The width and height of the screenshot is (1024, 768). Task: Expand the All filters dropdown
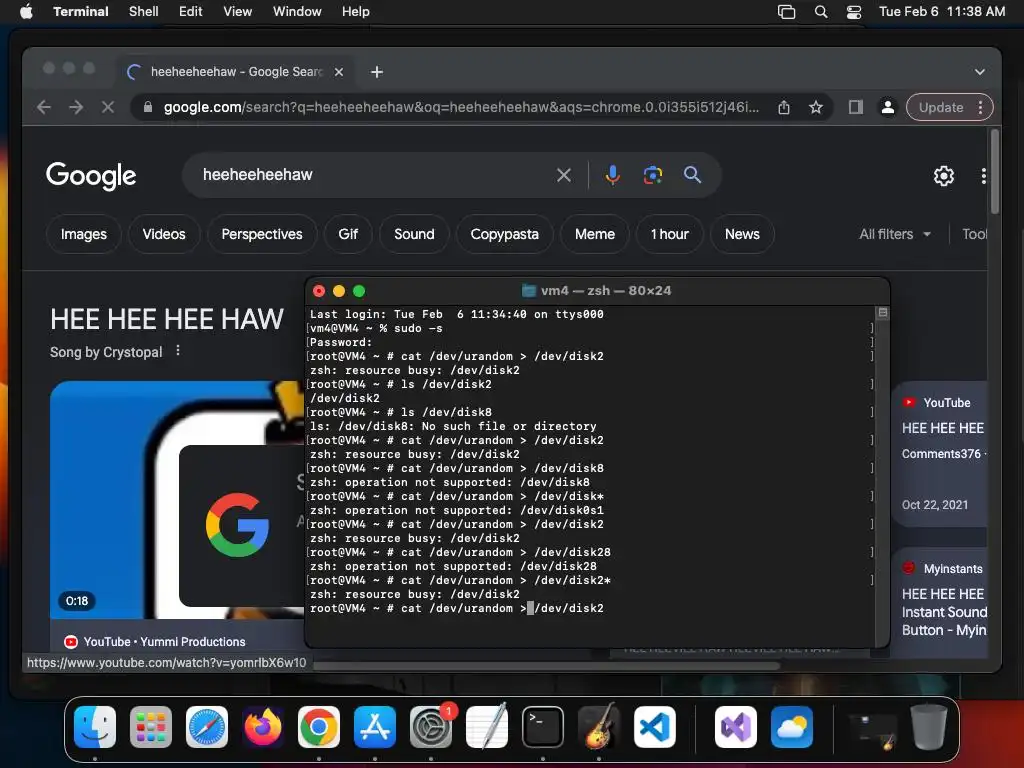tap(895, 234)
